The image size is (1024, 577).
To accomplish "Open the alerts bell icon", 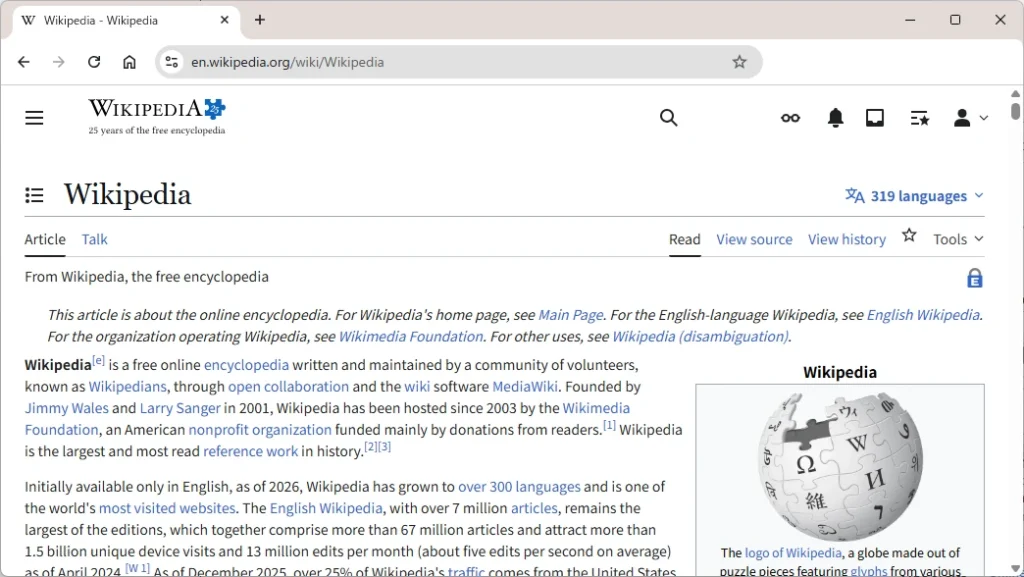I will coord(835,117).
